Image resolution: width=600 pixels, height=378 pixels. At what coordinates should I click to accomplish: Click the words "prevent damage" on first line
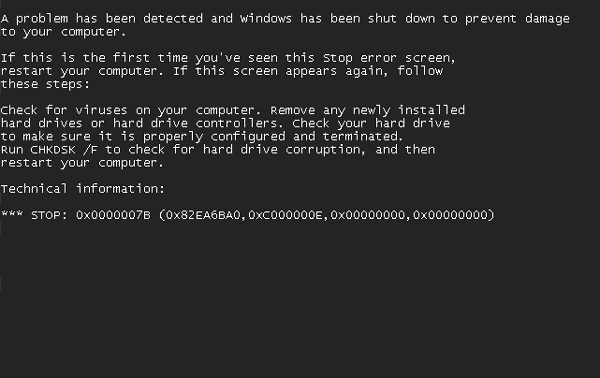pyautogui.click(x=517, y=19)
